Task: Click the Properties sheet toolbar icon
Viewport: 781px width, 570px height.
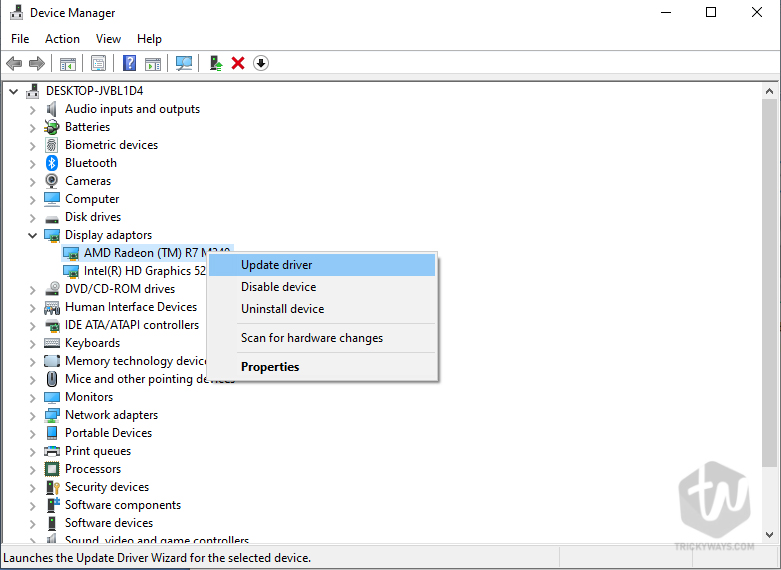Action: (x=98, y=63)
